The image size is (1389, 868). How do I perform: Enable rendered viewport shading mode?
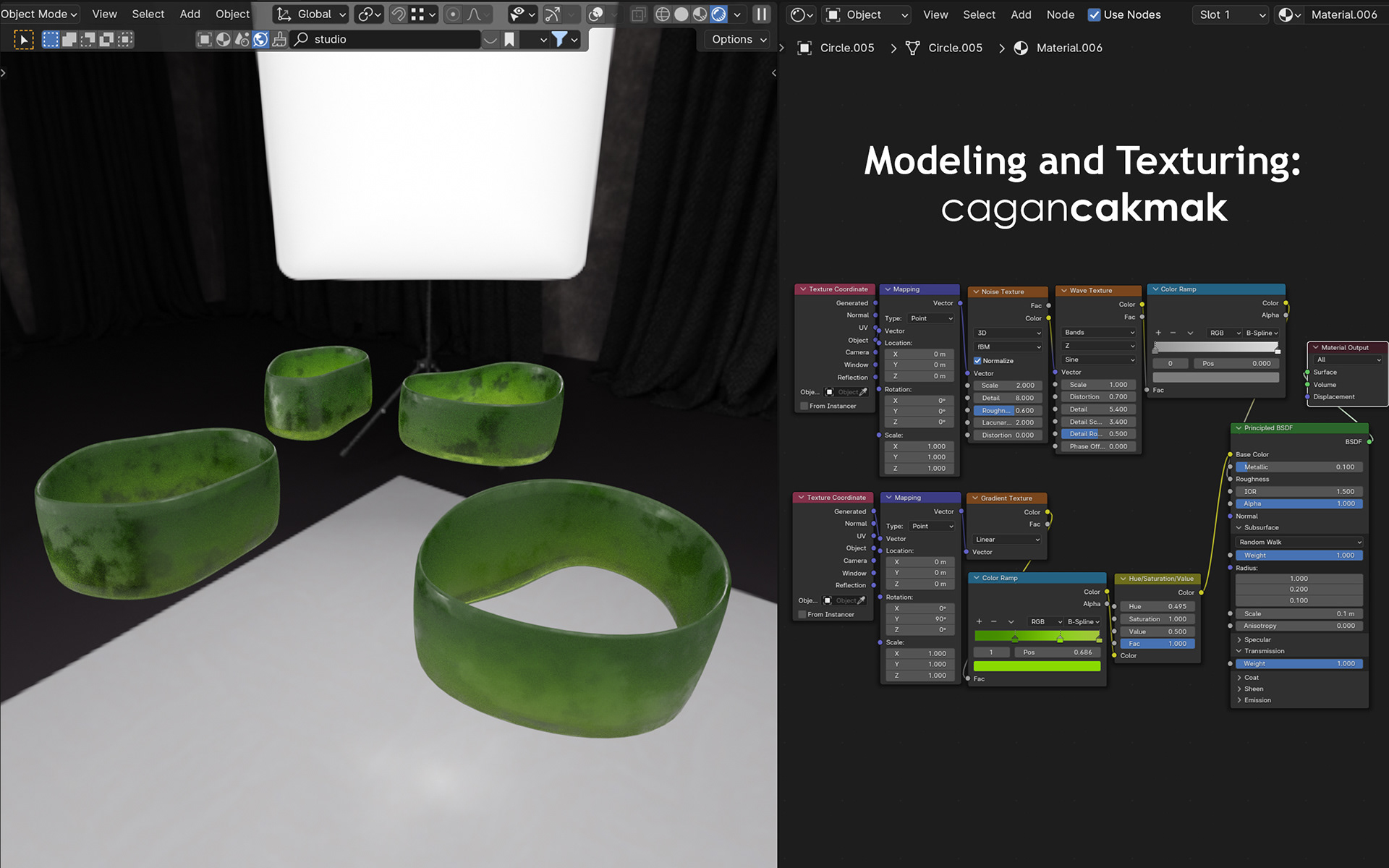[x=718, y=14]
